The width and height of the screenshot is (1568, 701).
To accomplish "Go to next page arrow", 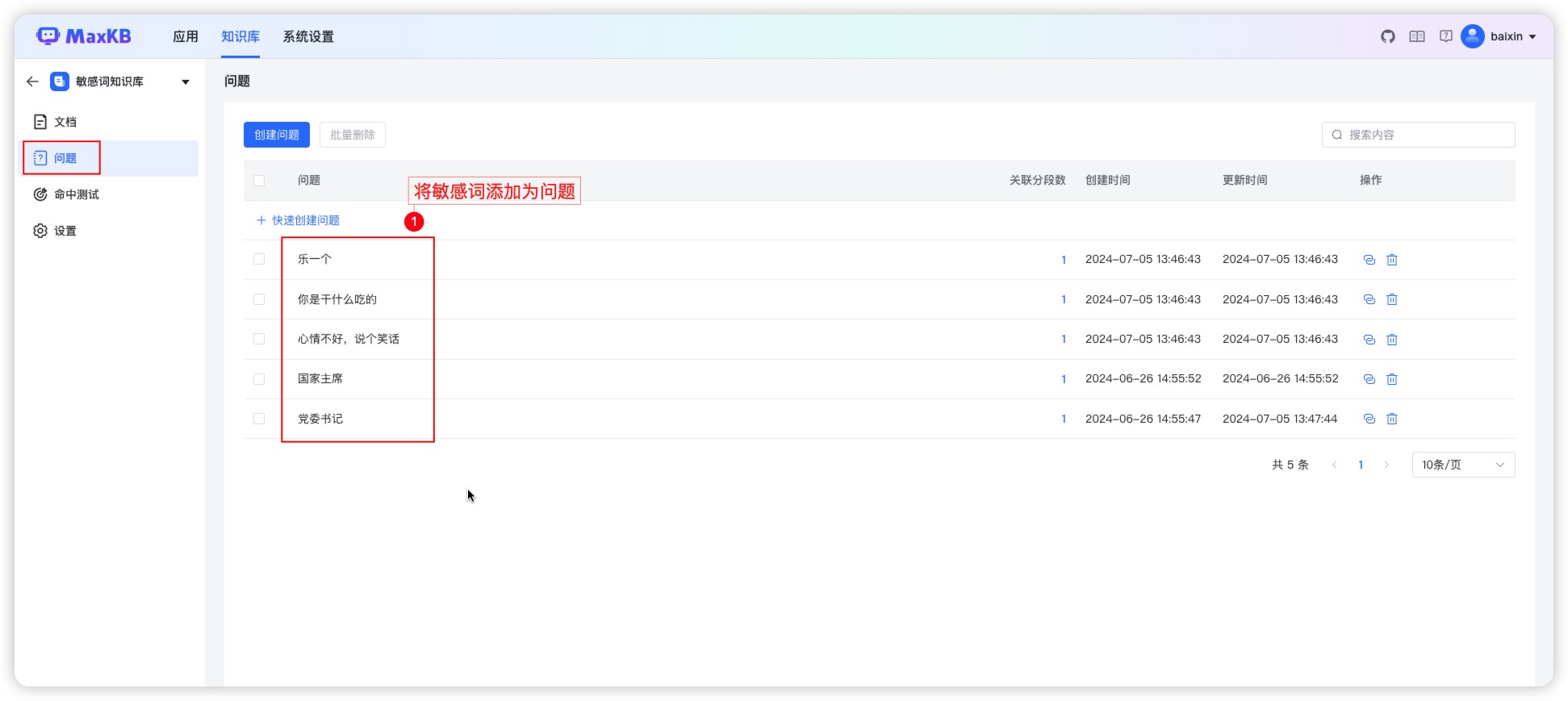I will (1386, 465).
